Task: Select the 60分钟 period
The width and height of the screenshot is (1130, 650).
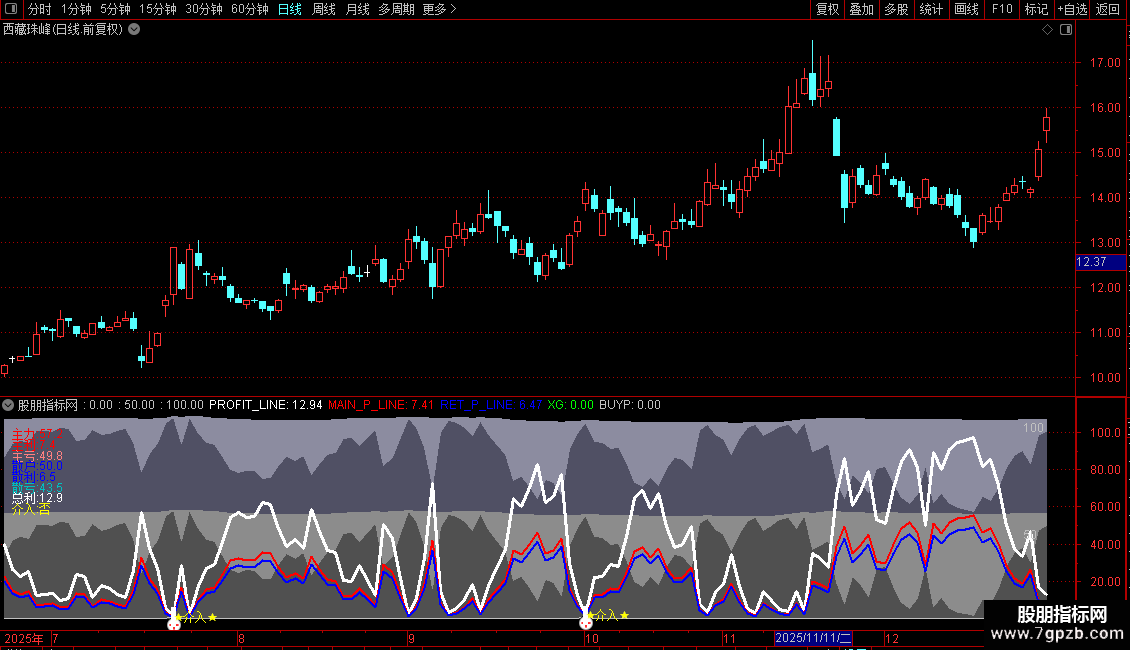Action: coord(249,9)
